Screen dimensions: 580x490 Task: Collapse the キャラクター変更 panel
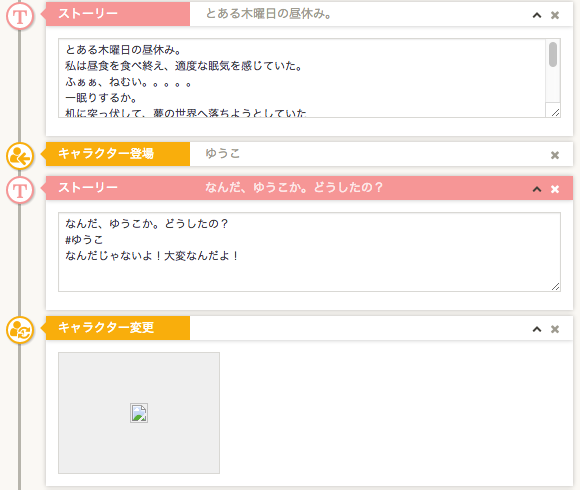[x=537, y=329]
